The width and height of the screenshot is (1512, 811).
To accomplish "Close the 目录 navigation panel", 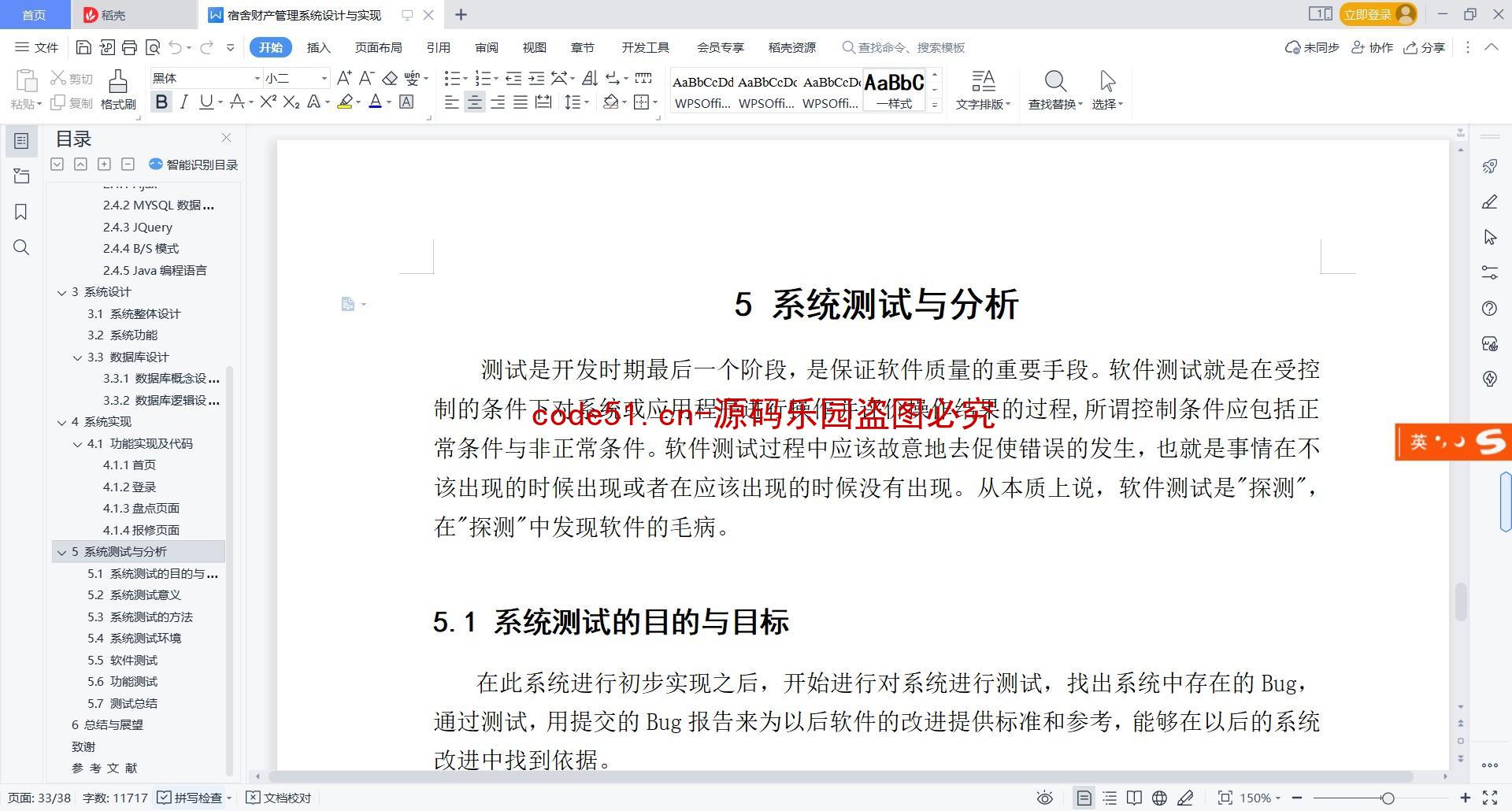I will (x=227, y=138).
